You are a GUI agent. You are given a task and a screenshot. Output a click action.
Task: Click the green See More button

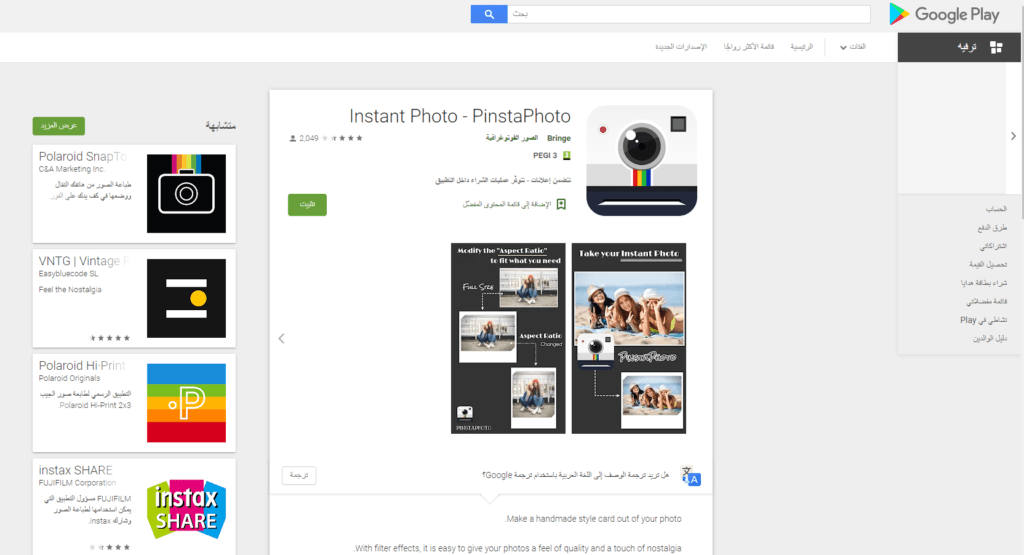tap(59, 125)
